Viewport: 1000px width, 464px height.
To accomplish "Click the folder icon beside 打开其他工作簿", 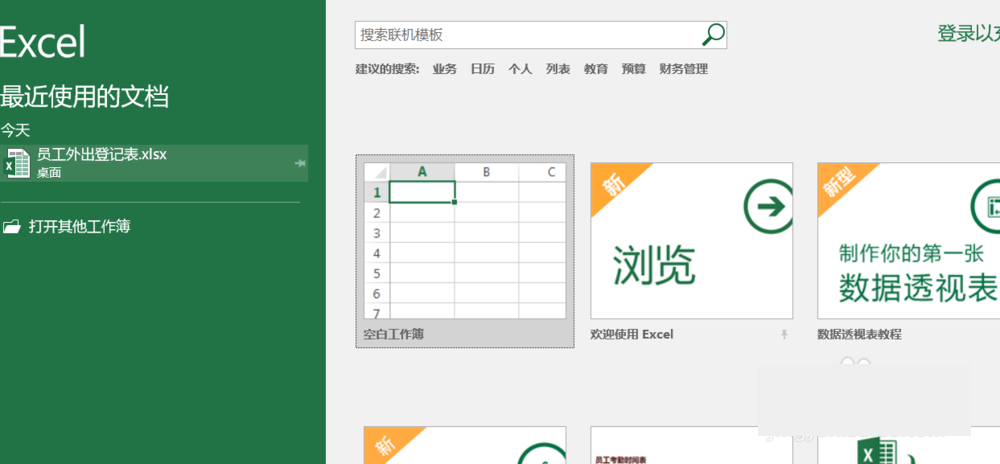I will pos(11,226).
